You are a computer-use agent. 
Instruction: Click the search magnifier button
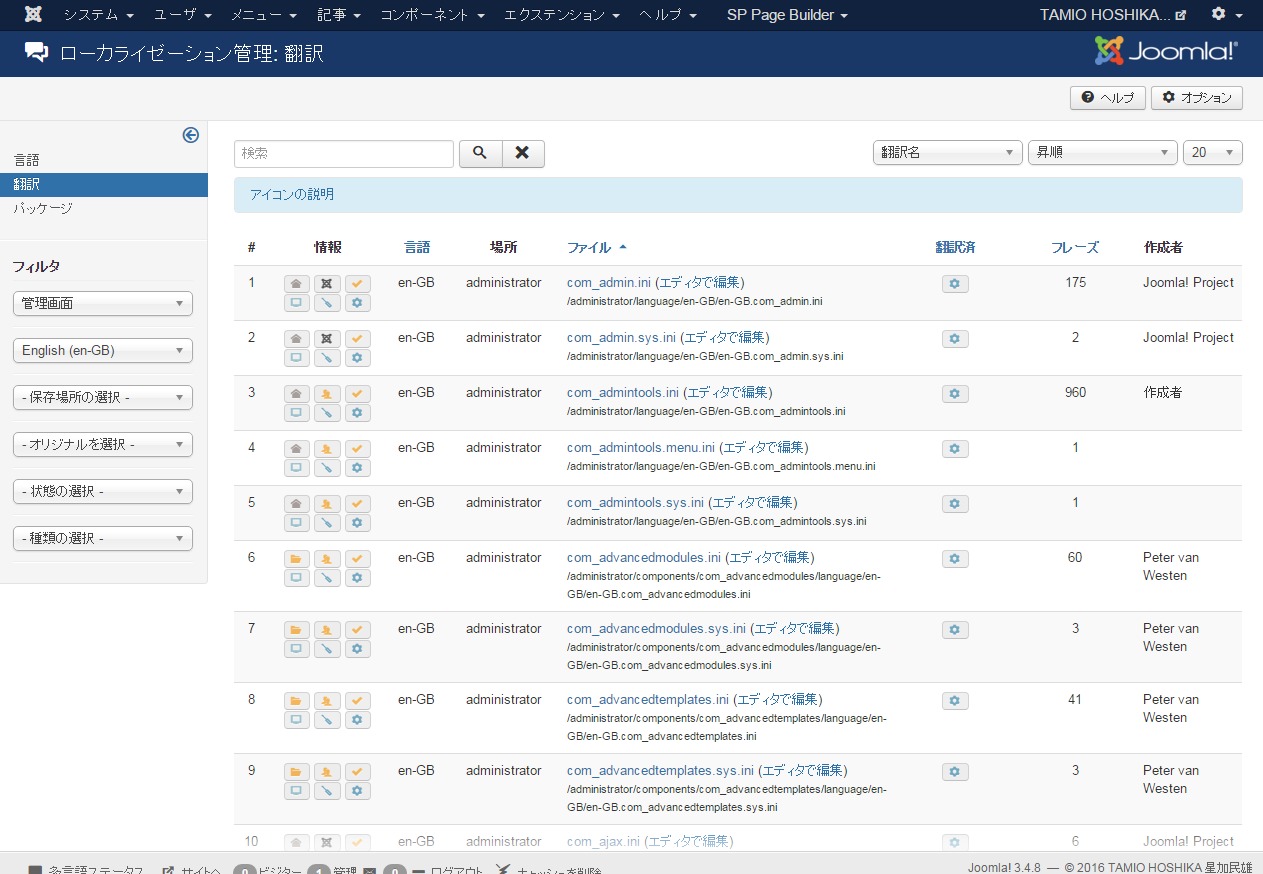coord(480,153)
